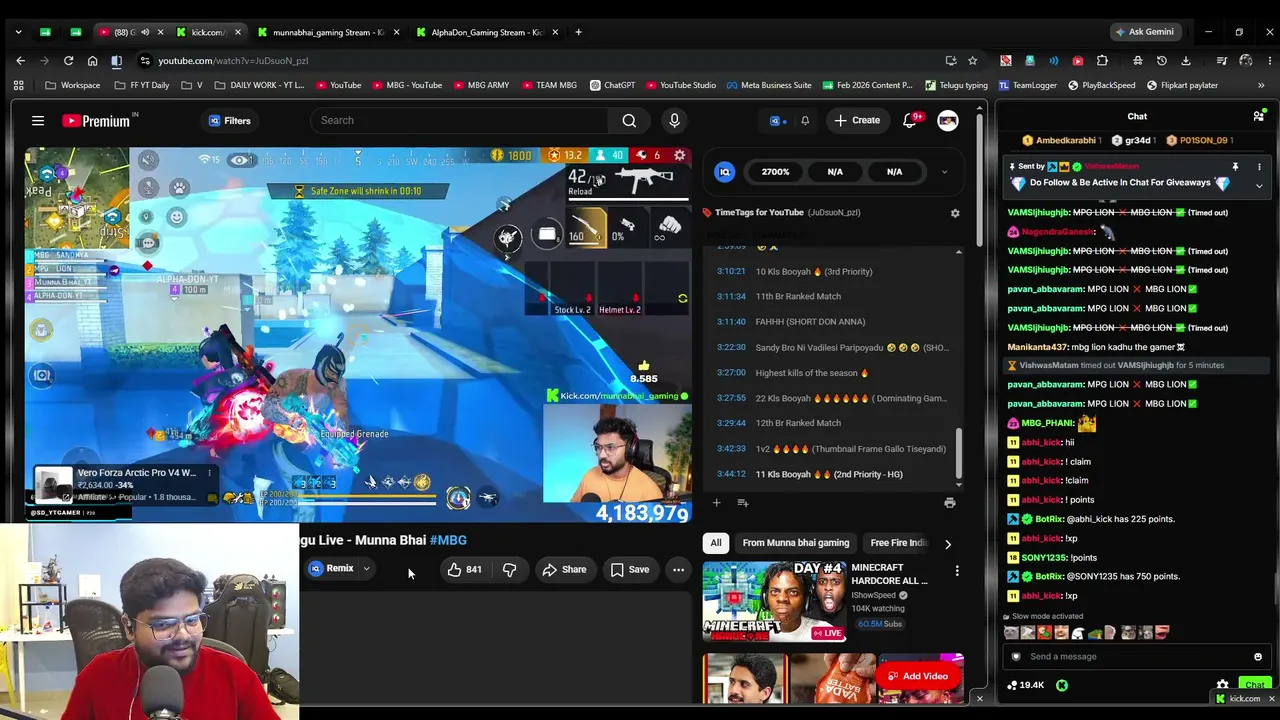Open the Kick chat users list icon
The height and width of the screenshot is (720, 1280).
(1259, 116)
